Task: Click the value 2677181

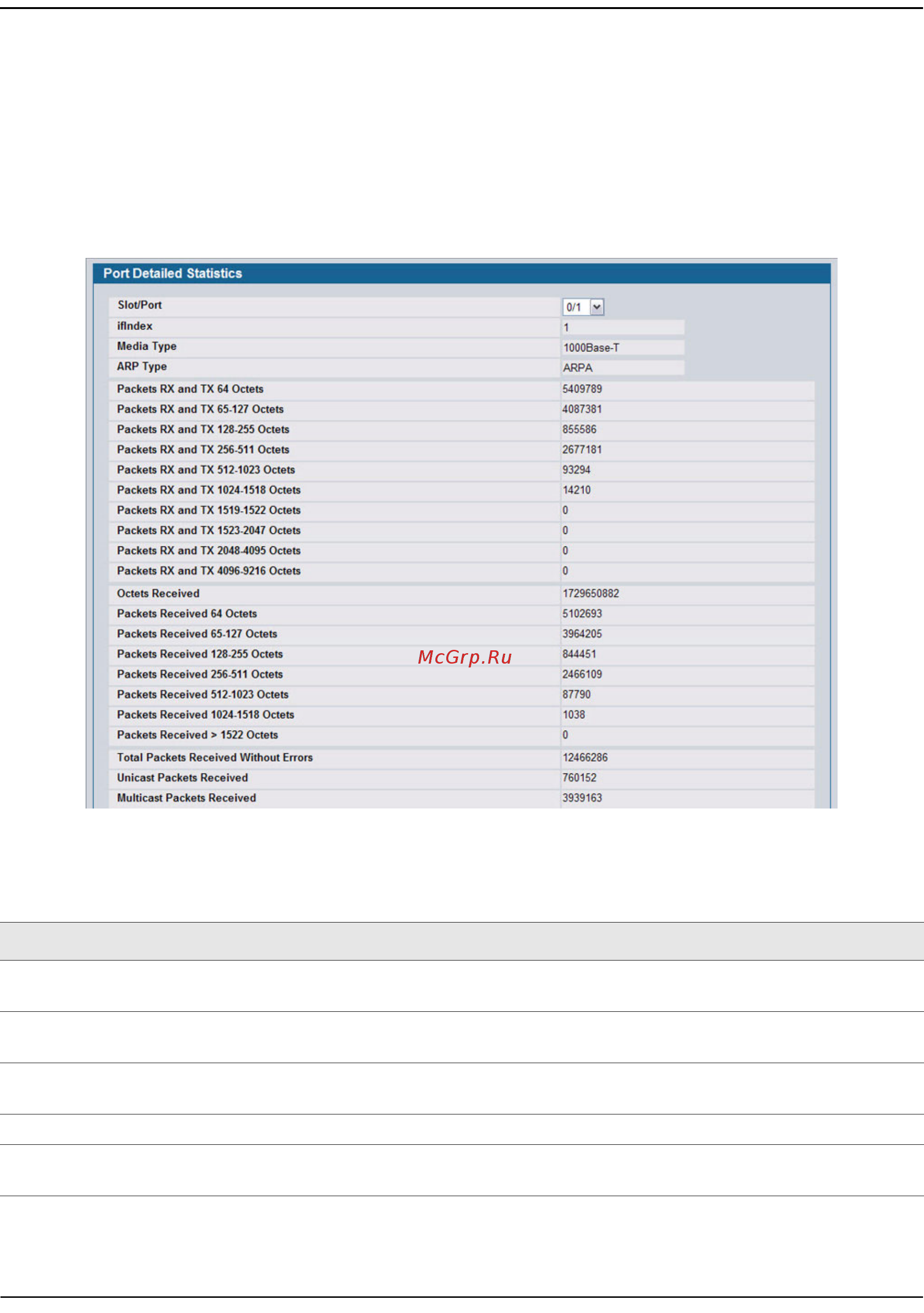Action: pos(582,449)
